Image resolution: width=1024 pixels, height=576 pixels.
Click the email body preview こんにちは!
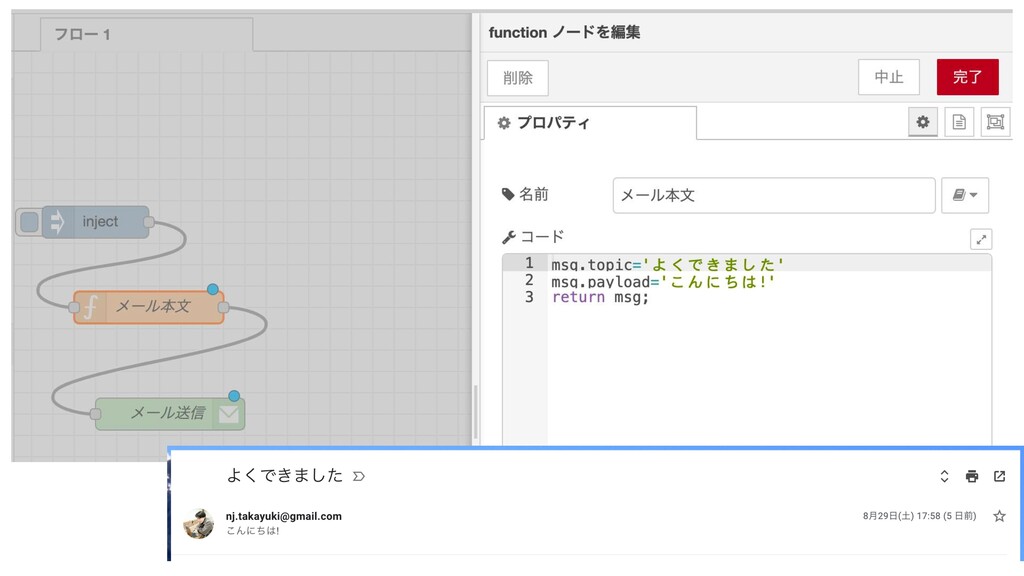pos(253,531)
